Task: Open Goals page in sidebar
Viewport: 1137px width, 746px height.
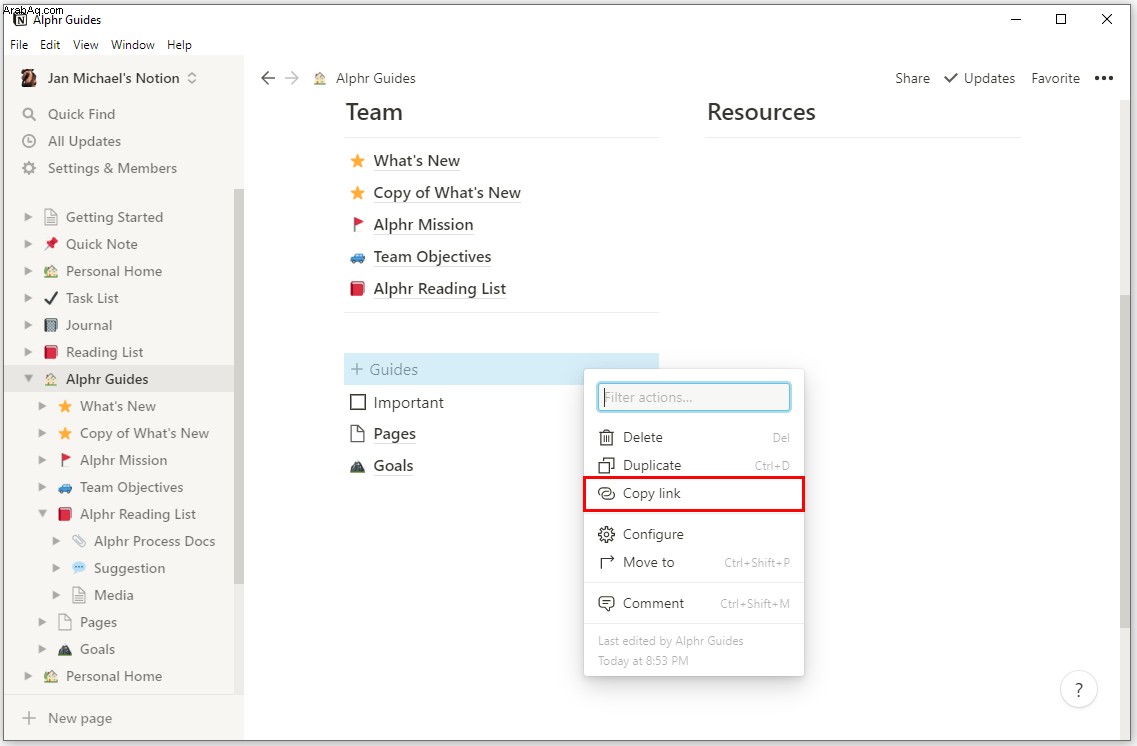Action: coord(97,649)
